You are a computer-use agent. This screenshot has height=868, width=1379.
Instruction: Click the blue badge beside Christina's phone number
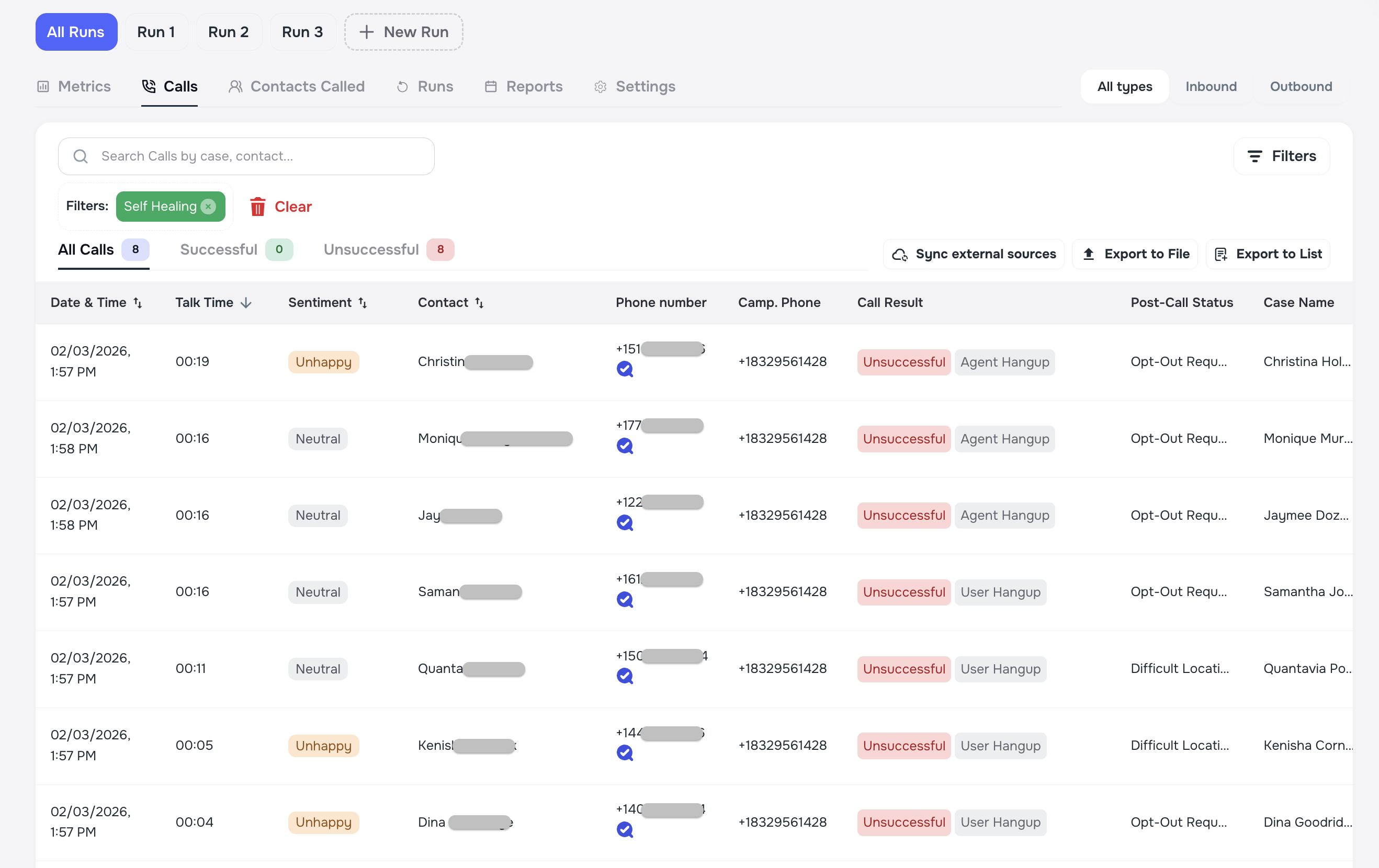(625, 369)
